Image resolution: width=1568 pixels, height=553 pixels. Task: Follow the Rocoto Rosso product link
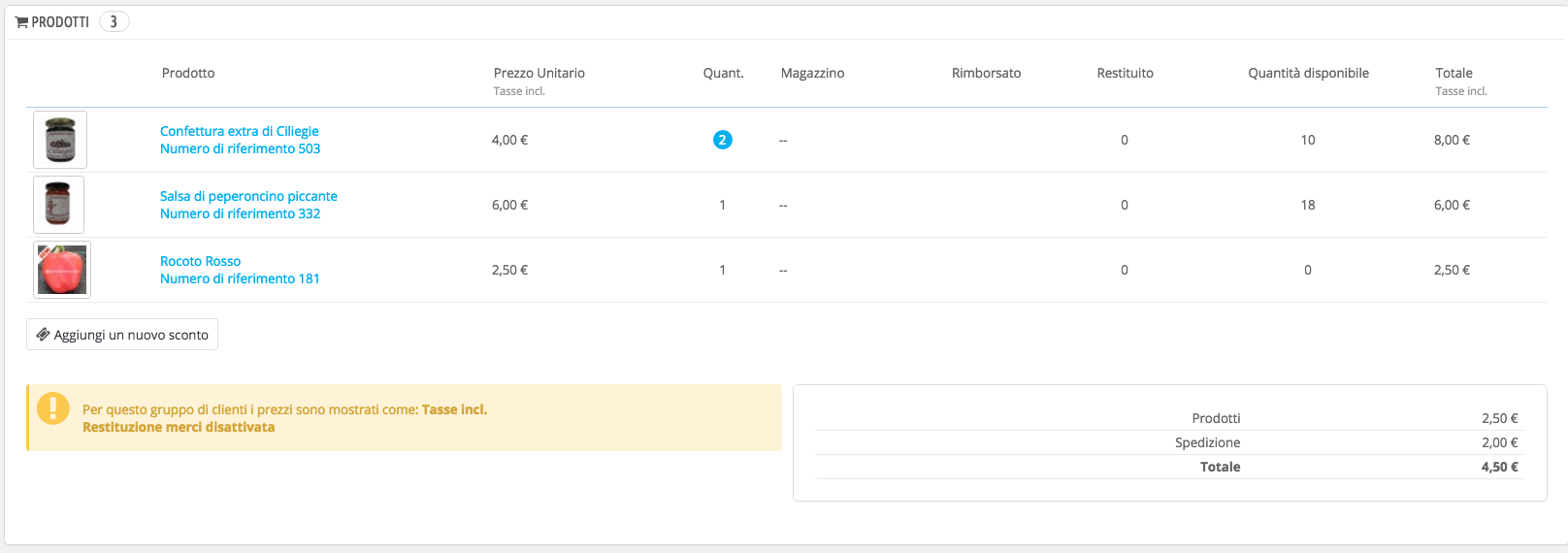tap(200, 261)
